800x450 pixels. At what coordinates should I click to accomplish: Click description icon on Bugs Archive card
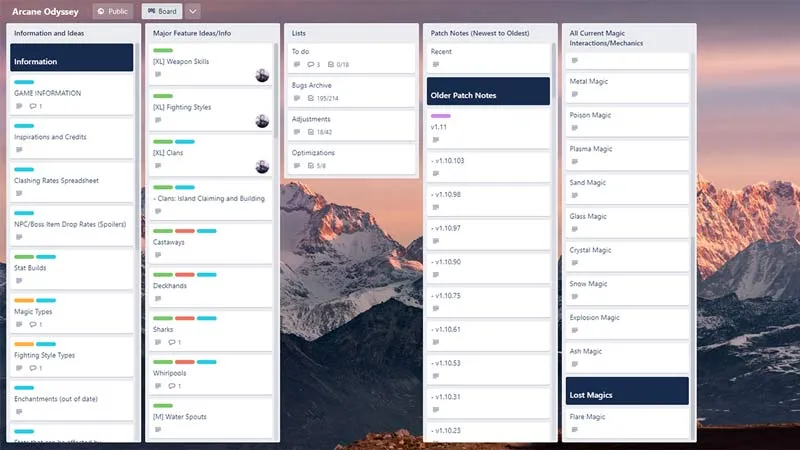pos(297,98)
